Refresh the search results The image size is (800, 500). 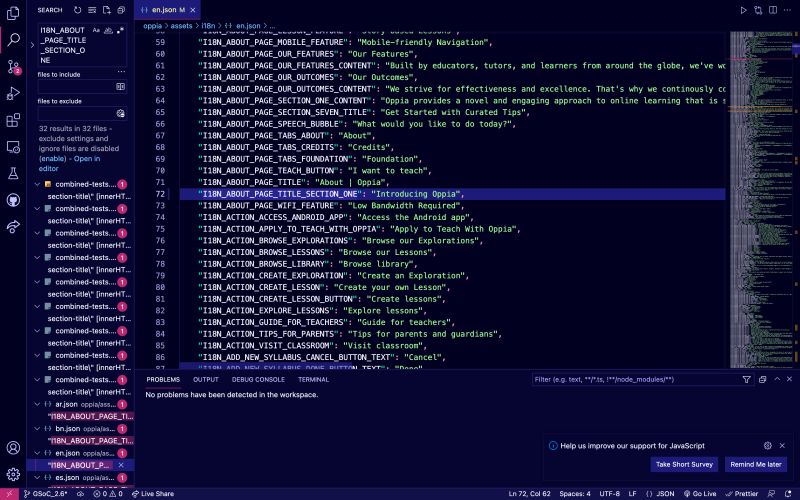[78, 10]
